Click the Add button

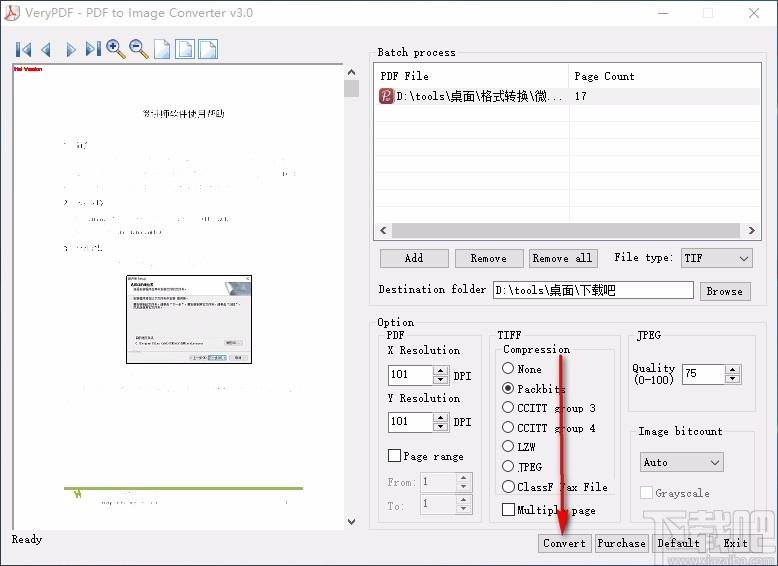414,258
